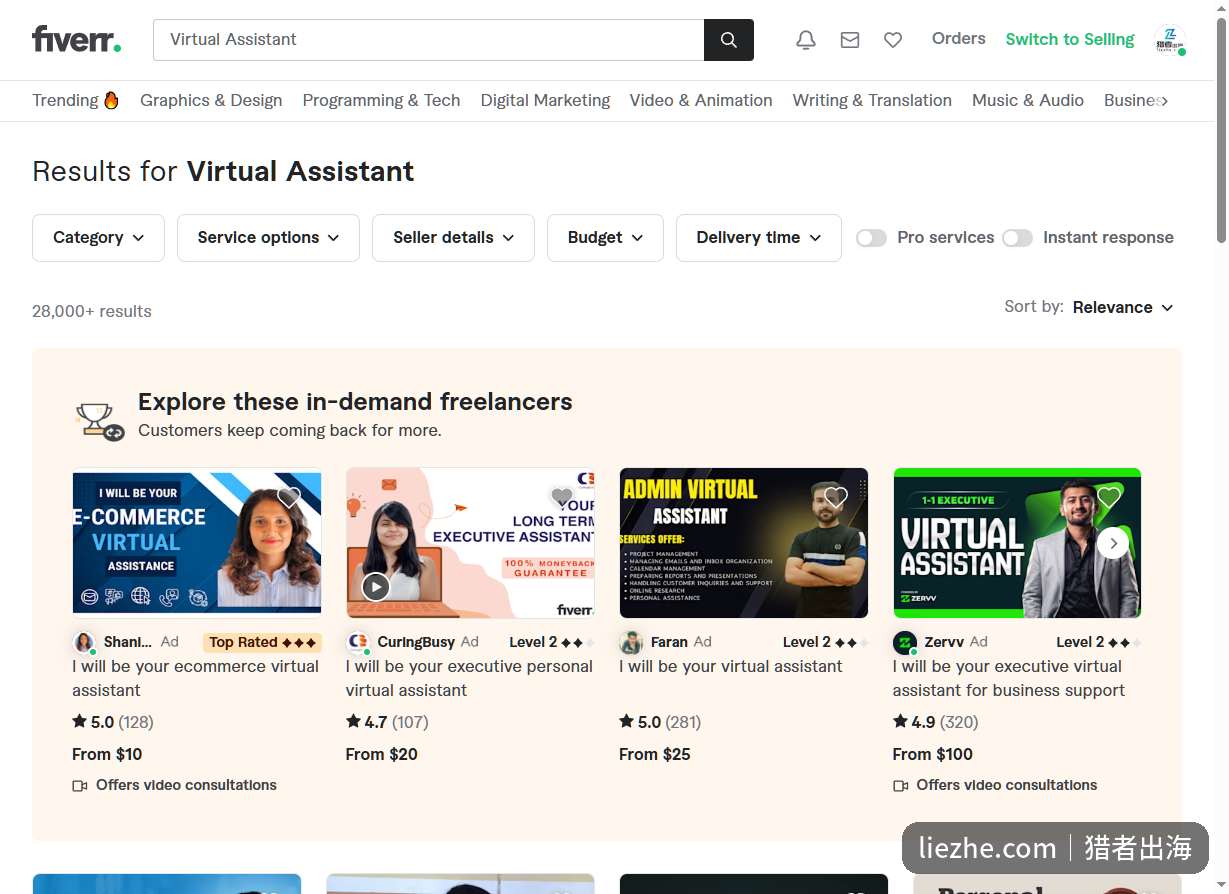Open the Sort by Relevance dropdown

click(1123, 308)
